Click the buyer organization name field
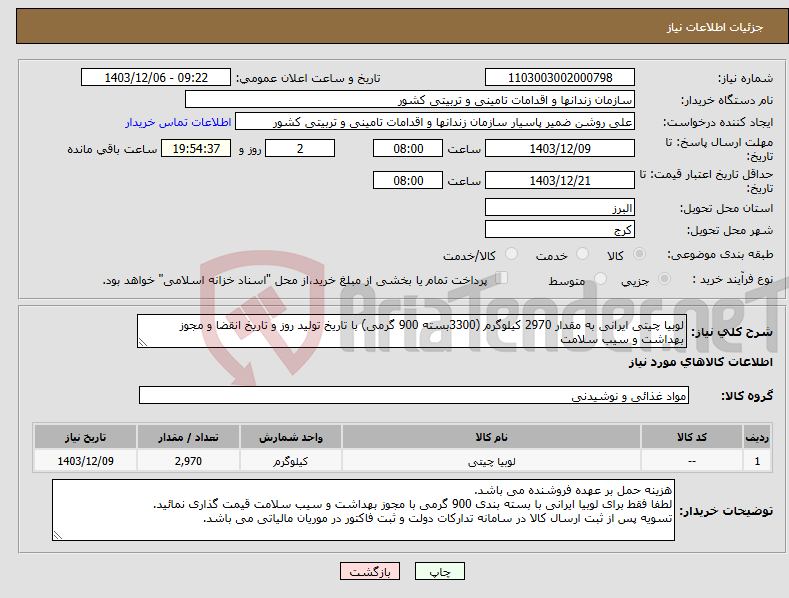Screen dimensions: 789x598 pos(410,100)
